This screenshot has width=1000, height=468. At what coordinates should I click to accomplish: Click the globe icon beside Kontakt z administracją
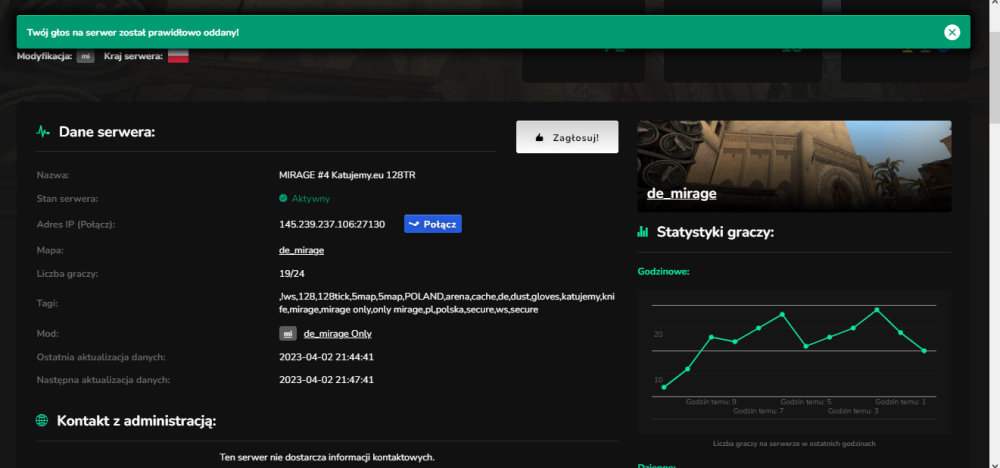[42, 420]
